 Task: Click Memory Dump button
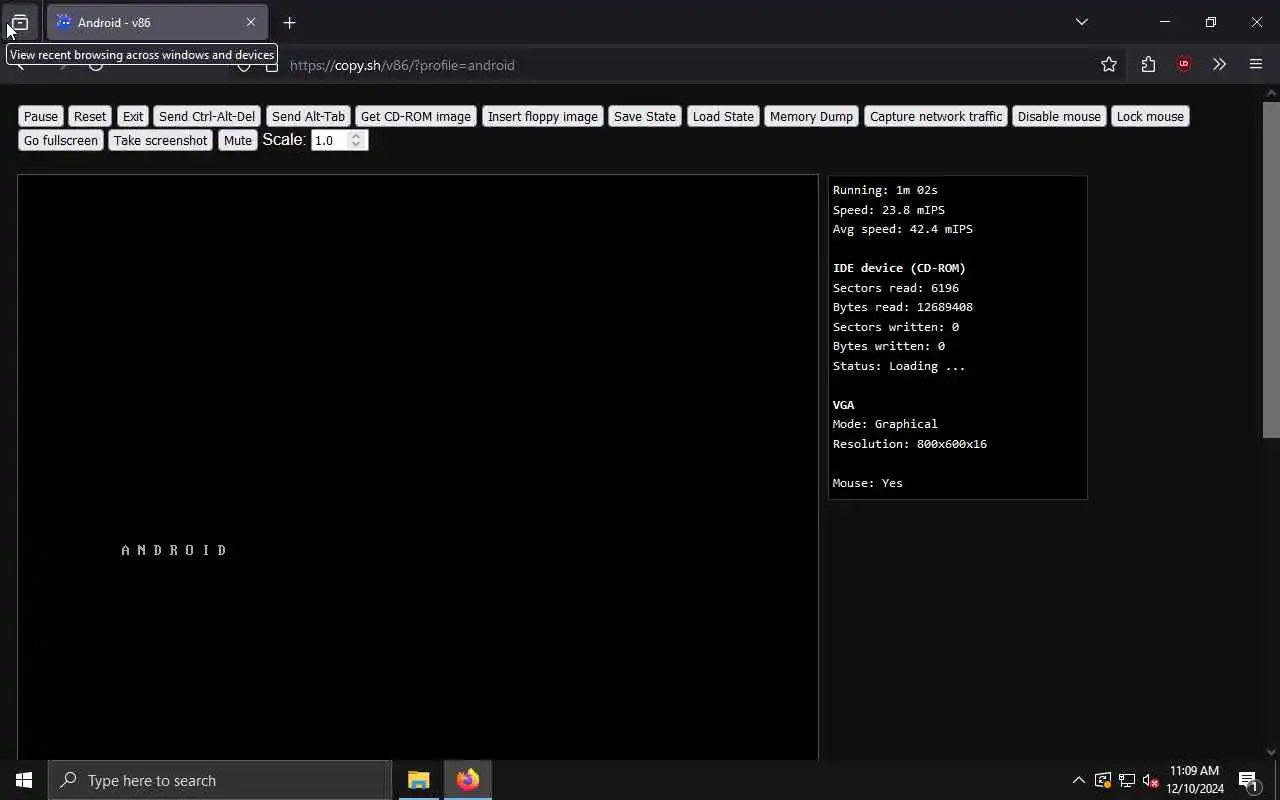[x=811, y=116]
